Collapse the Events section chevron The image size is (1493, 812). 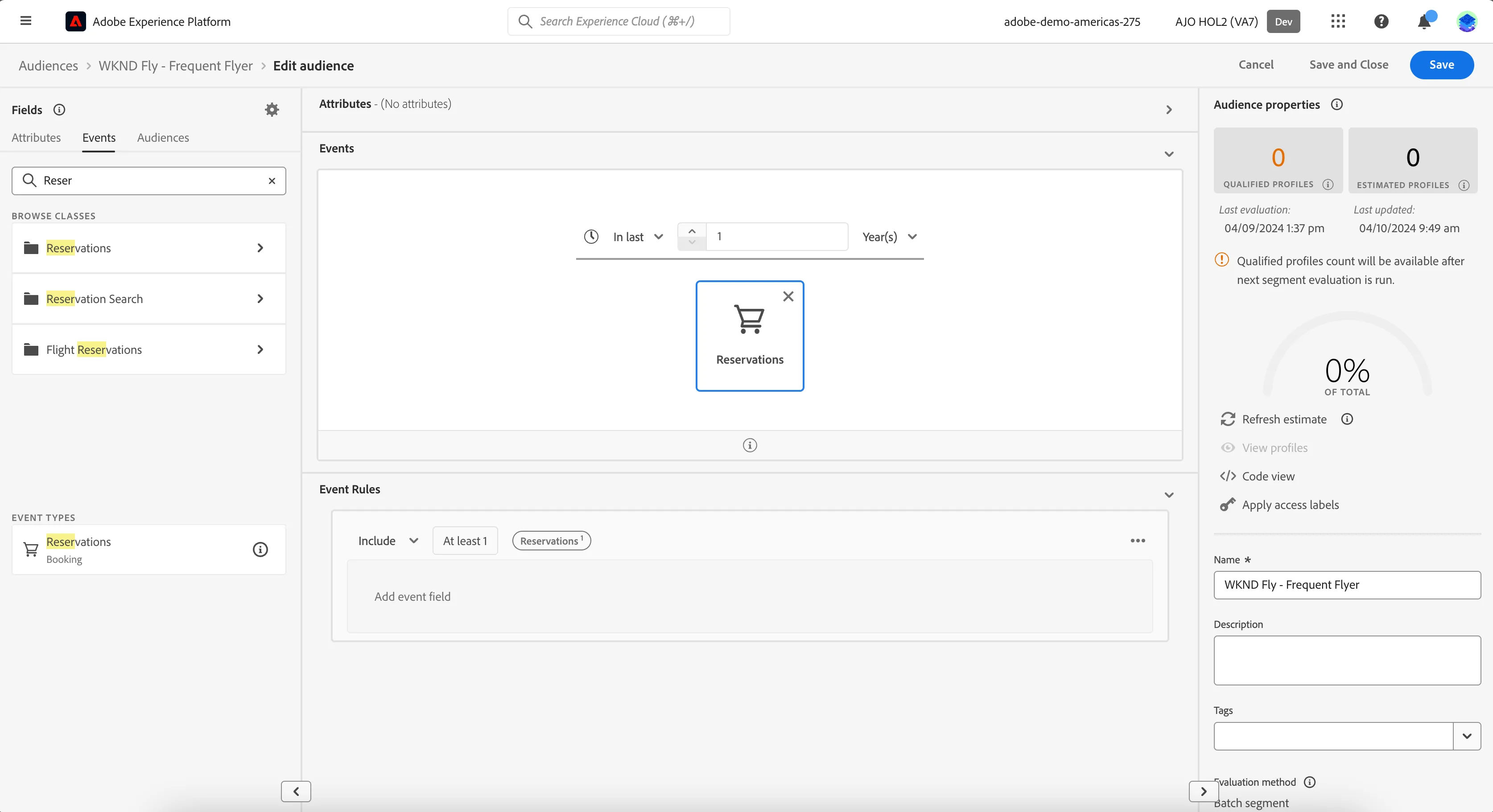[1169, 154]
